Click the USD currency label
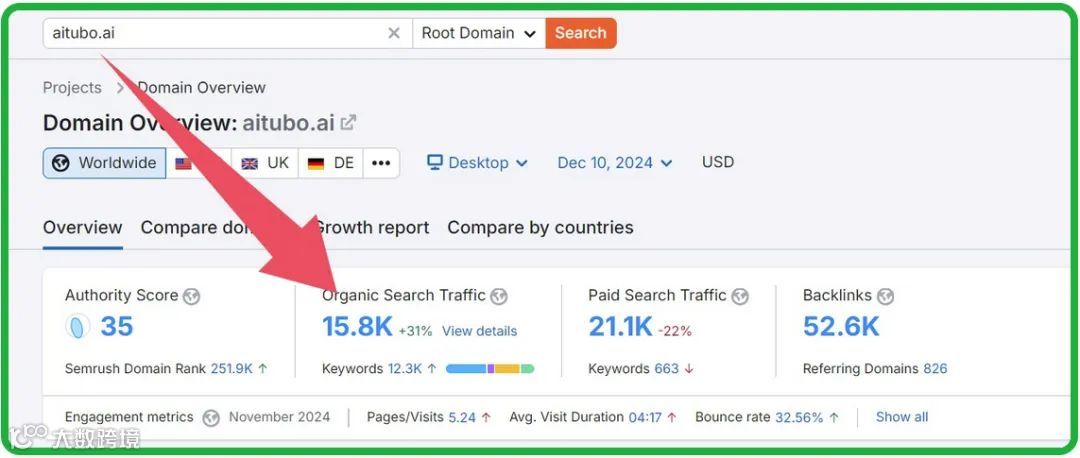Image resolution: width=1080 pixels, height=458 pixels. click(718, 163)
